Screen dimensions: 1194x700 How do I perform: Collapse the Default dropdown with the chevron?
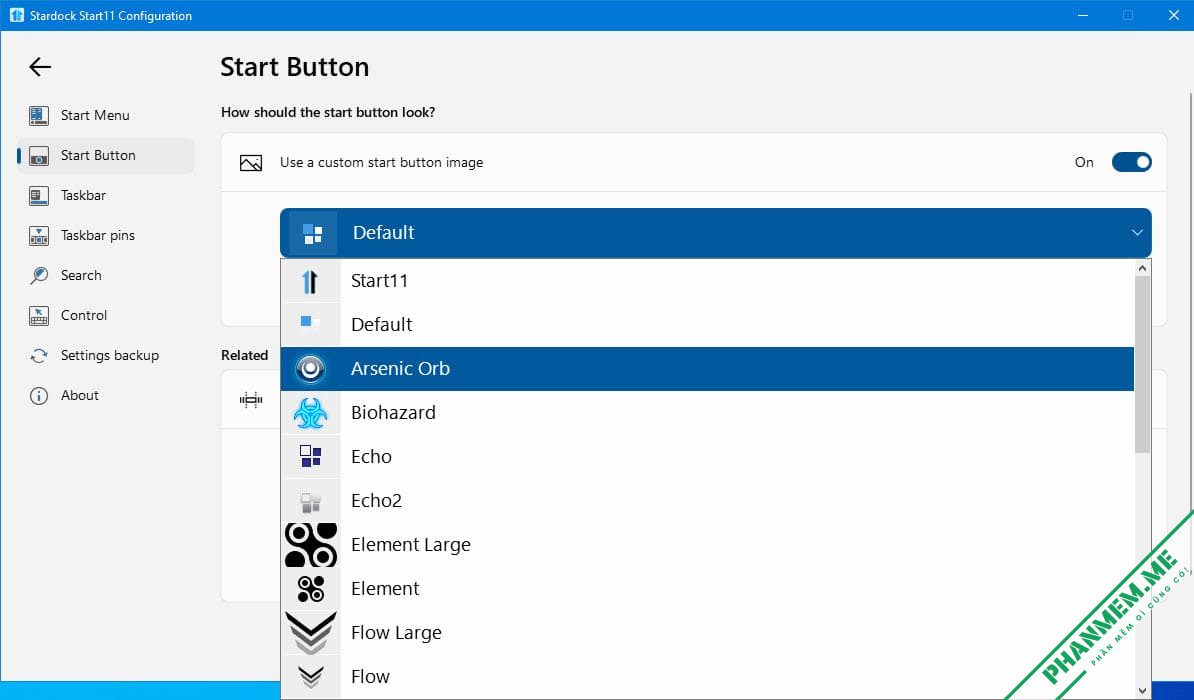pyautogui.click(x=1137, y=232)
